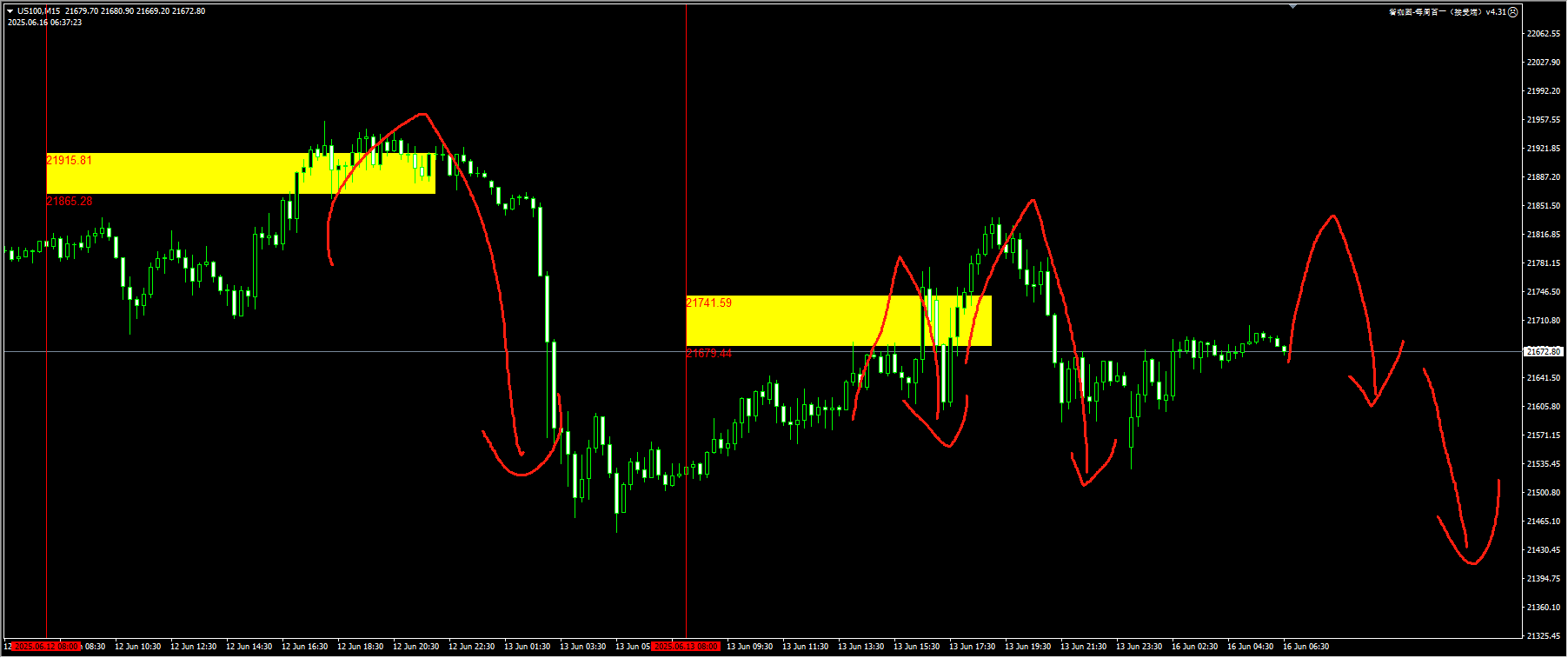This screenshot has height=658, width=1568.
Task: Click the 16 Jun 06:30 time label
Action: click(1306, 647)
